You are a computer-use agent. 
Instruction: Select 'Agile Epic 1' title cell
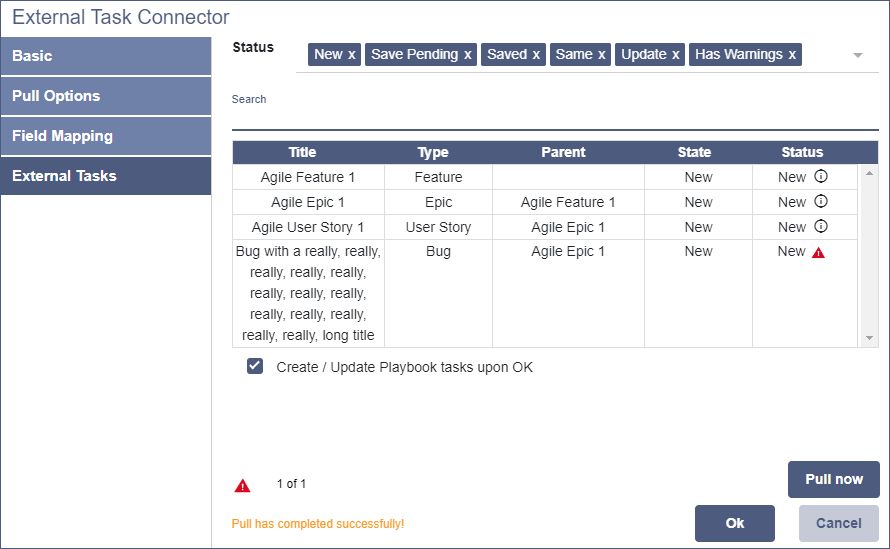pyautogui.click(x=308, y=202)
